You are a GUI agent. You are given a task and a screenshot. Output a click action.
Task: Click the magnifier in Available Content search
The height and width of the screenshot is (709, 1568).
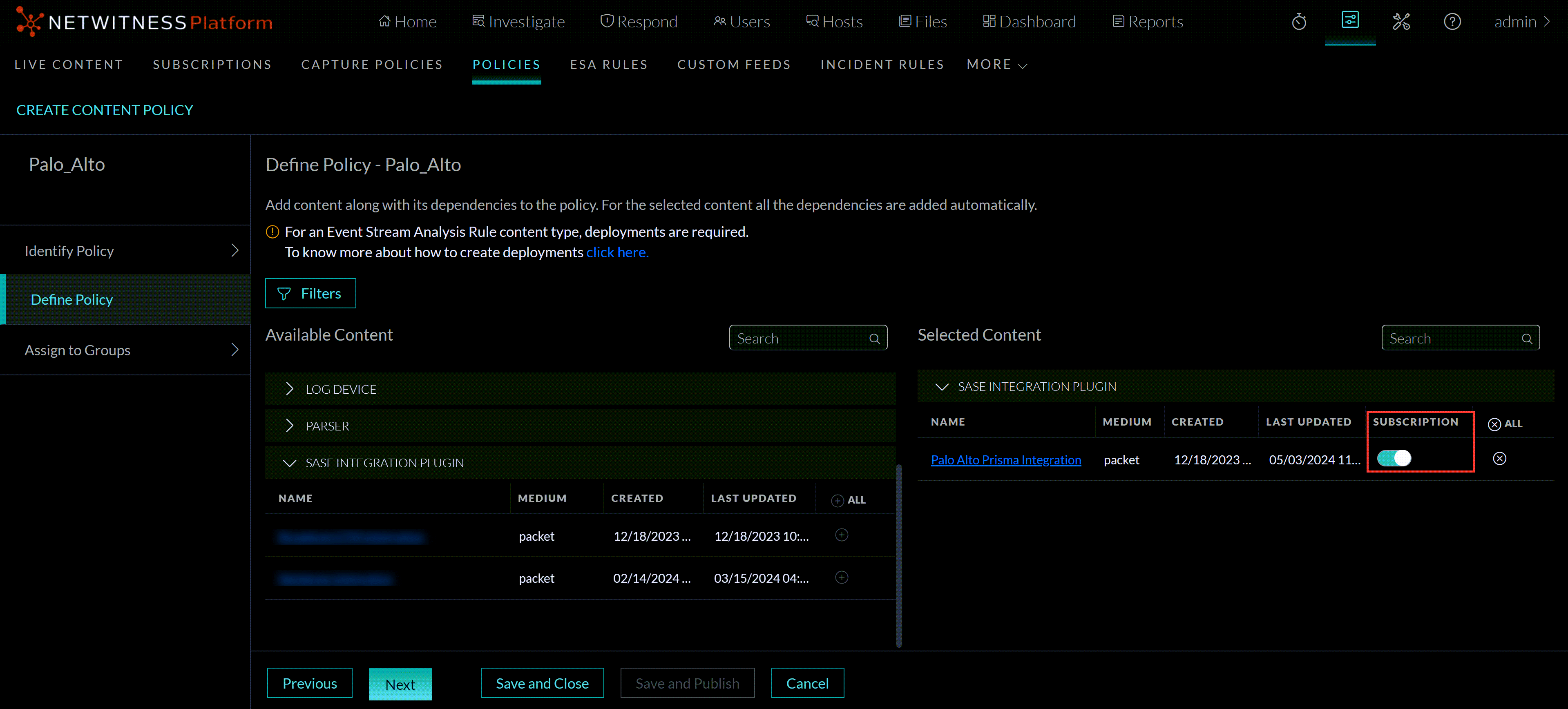coord(875,339)
